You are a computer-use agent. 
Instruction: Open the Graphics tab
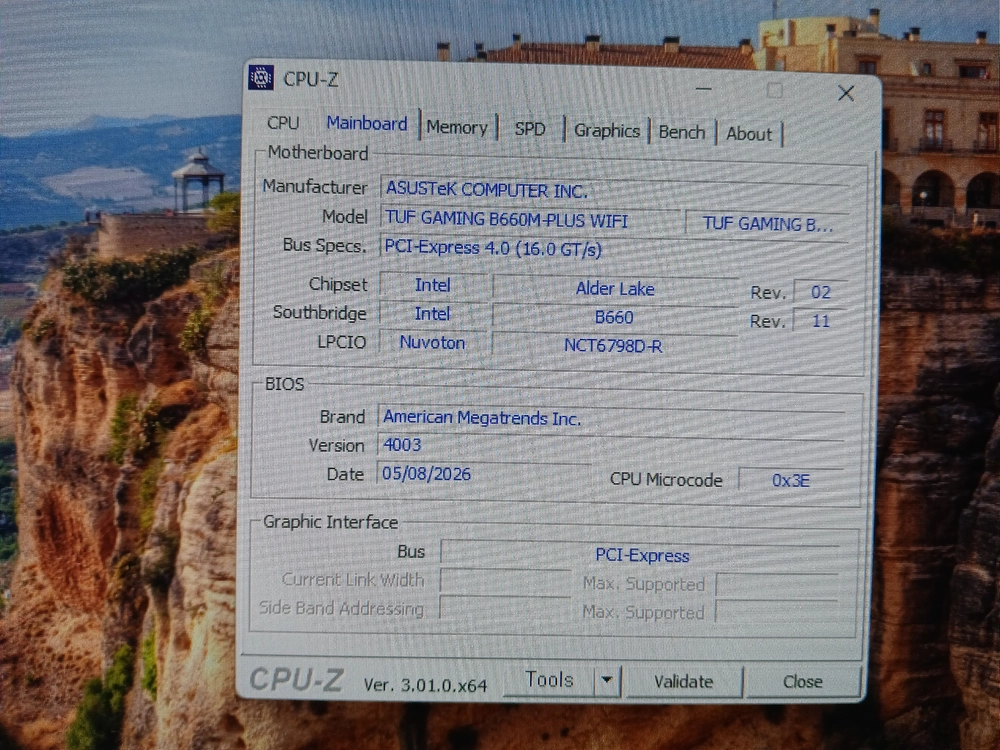click(607, 131)
